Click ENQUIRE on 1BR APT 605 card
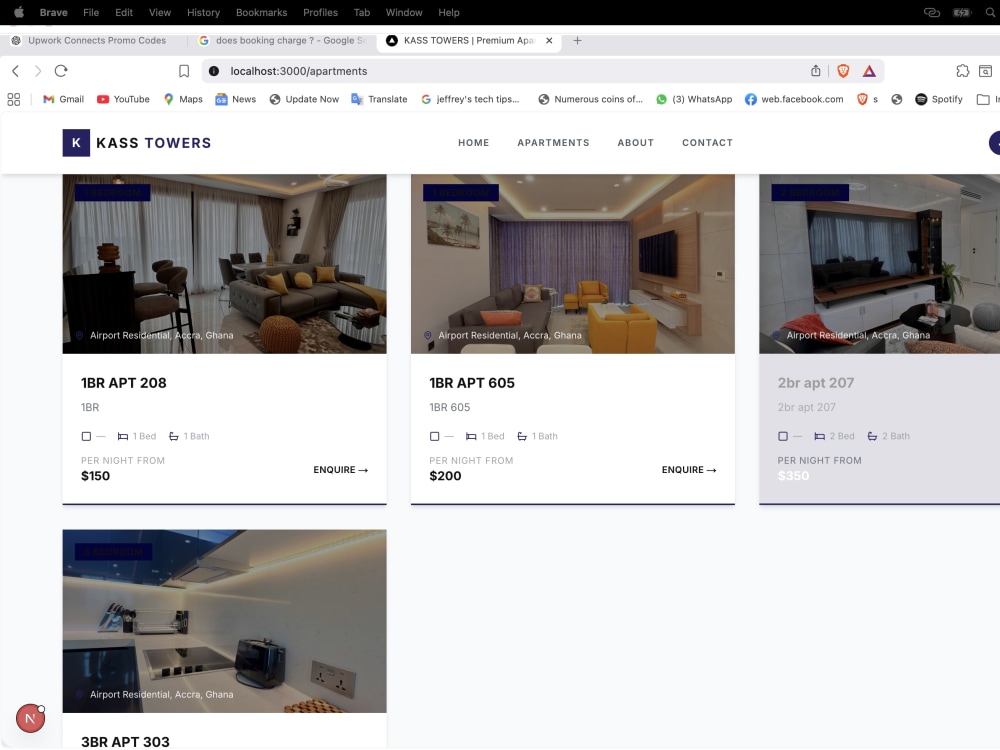Screen dimensions: 1000x750 point(689,469)
